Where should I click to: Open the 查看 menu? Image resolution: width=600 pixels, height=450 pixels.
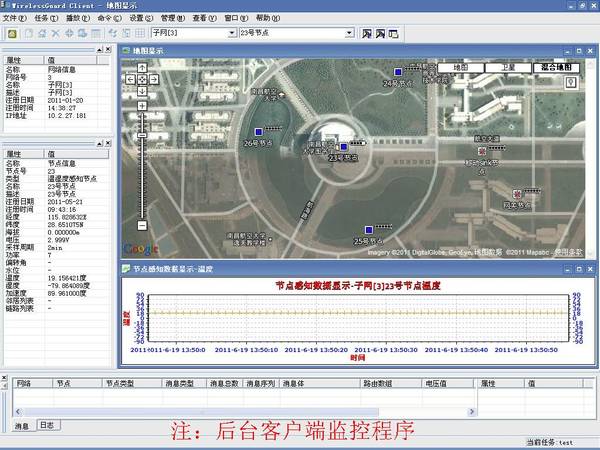[x=204, y=18]
